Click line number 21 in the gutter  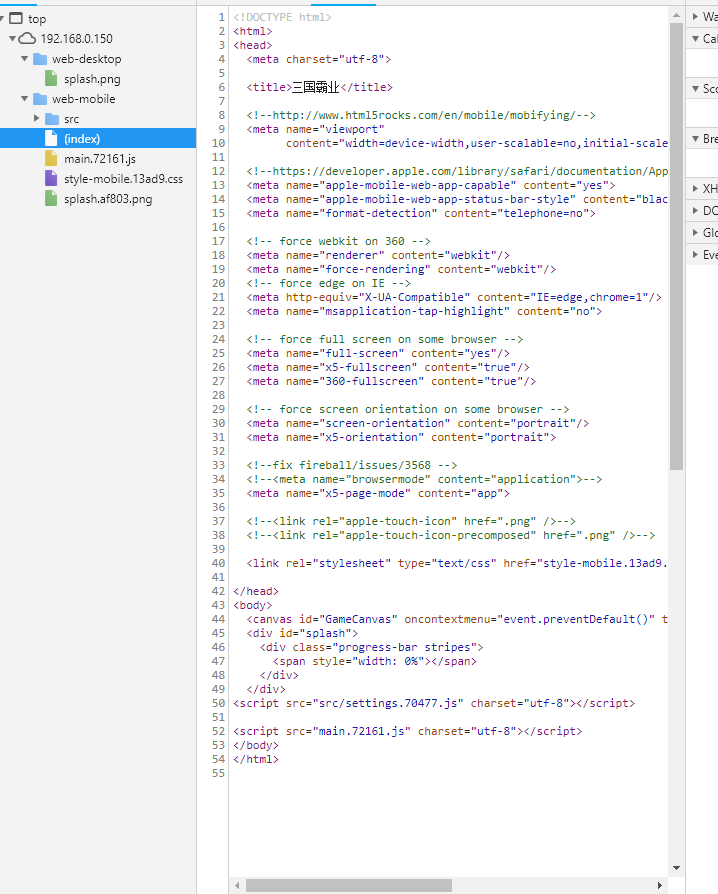(218, 297)
